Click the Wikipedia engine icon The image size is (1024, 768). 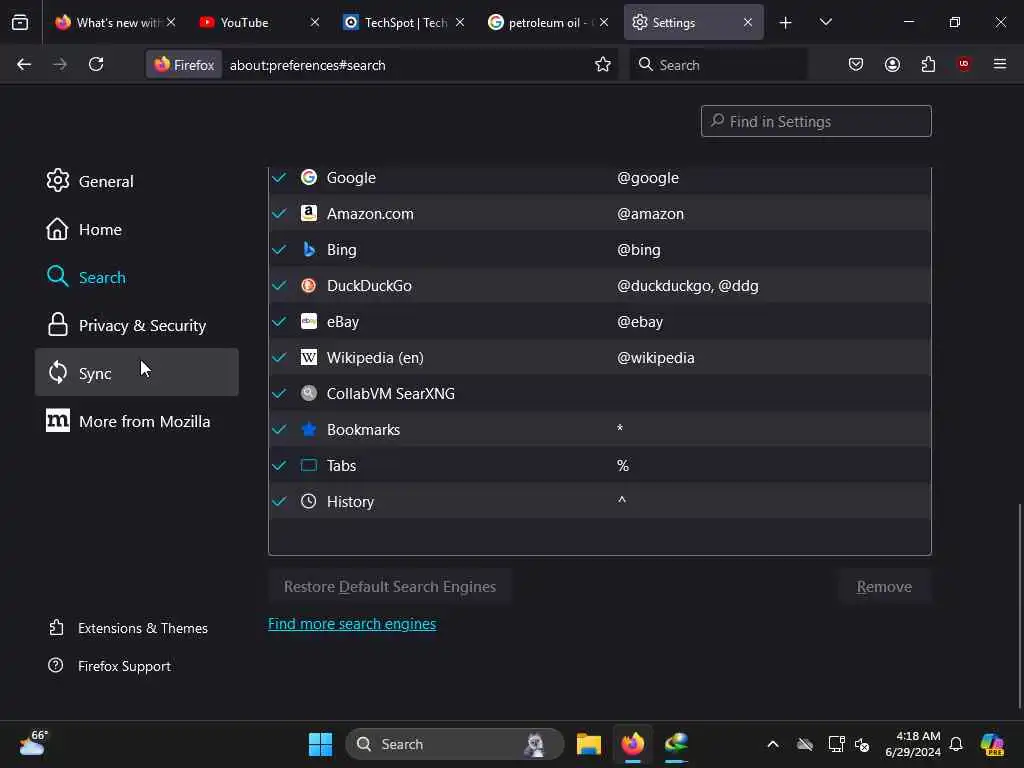point(308,357)
